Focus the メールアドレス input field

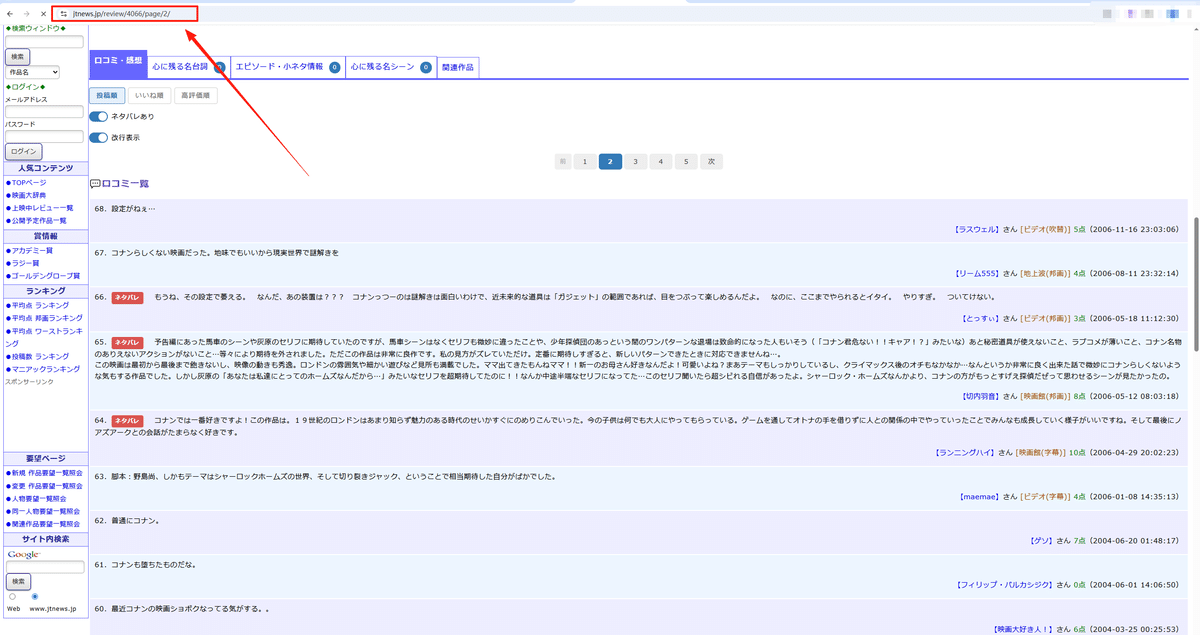point(44,112)
